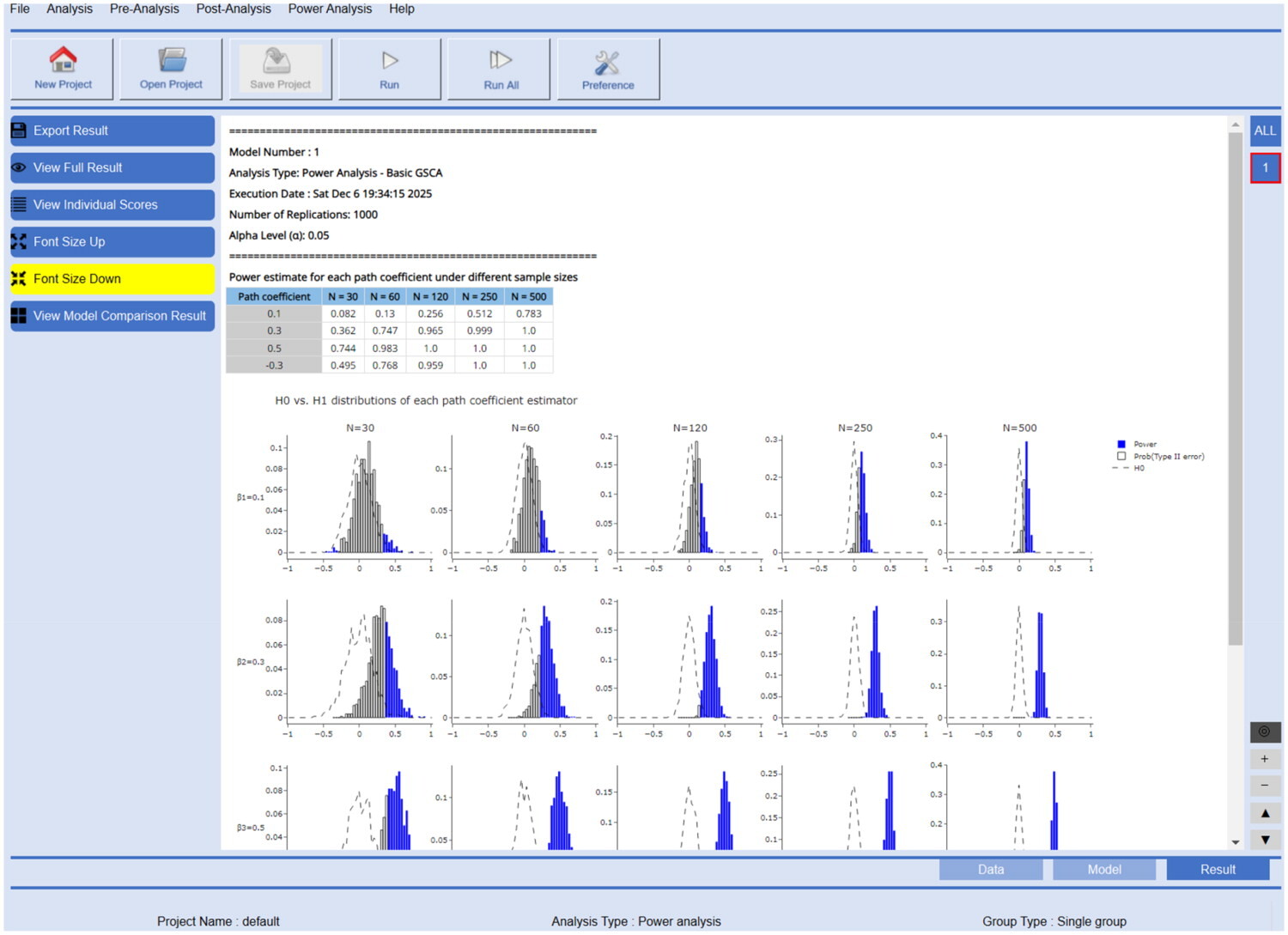
Task: Increase text with Font Size Up
Action: click(112, 241)
